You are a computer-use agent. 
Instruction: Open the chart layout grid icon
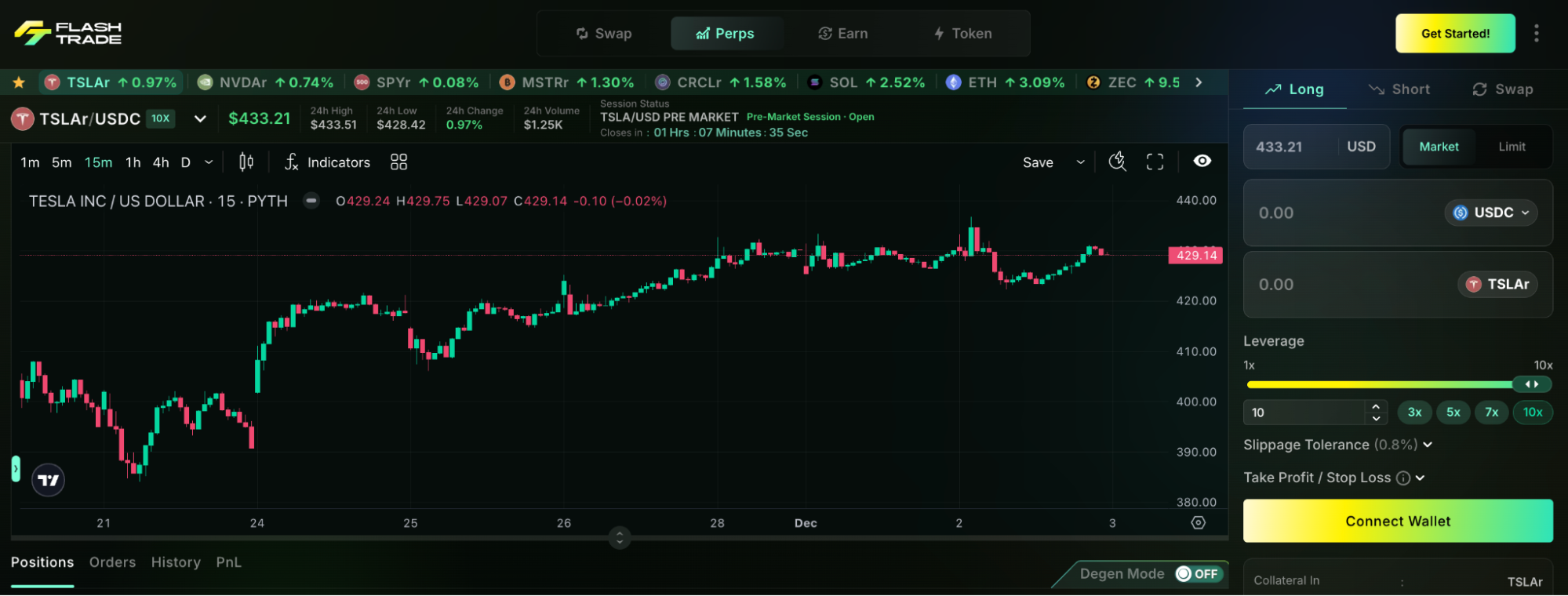398,162
